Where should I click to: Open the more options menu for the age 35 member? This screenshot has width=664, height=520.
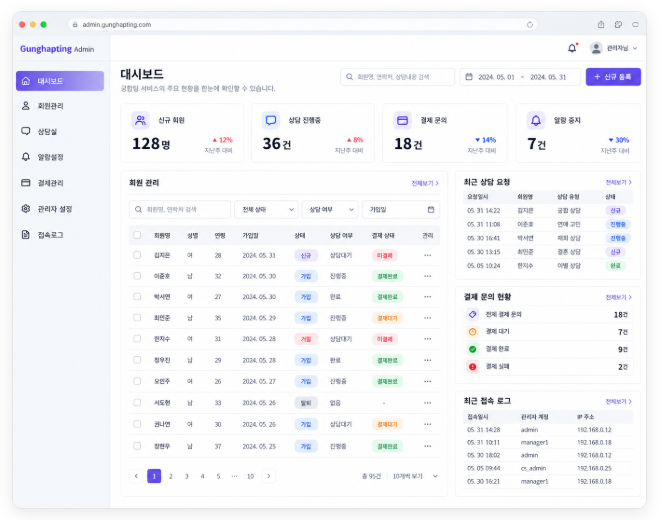pyautogui.click(x=428, y=318)
